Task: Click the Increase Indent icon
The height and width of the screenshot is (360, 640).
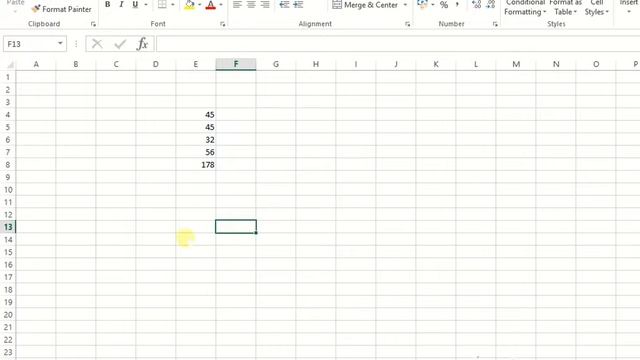Action: point(298,5)
